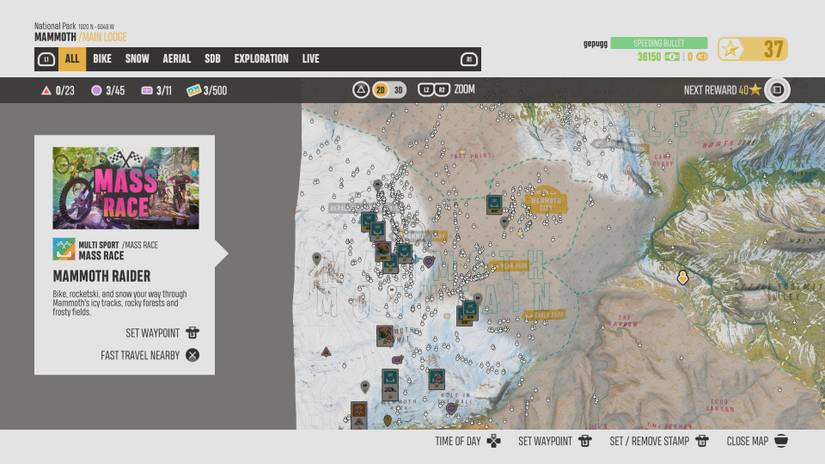825x464 pixels.
Task: Click the 'gepugg' player name
Action: (x=595, y=44)
